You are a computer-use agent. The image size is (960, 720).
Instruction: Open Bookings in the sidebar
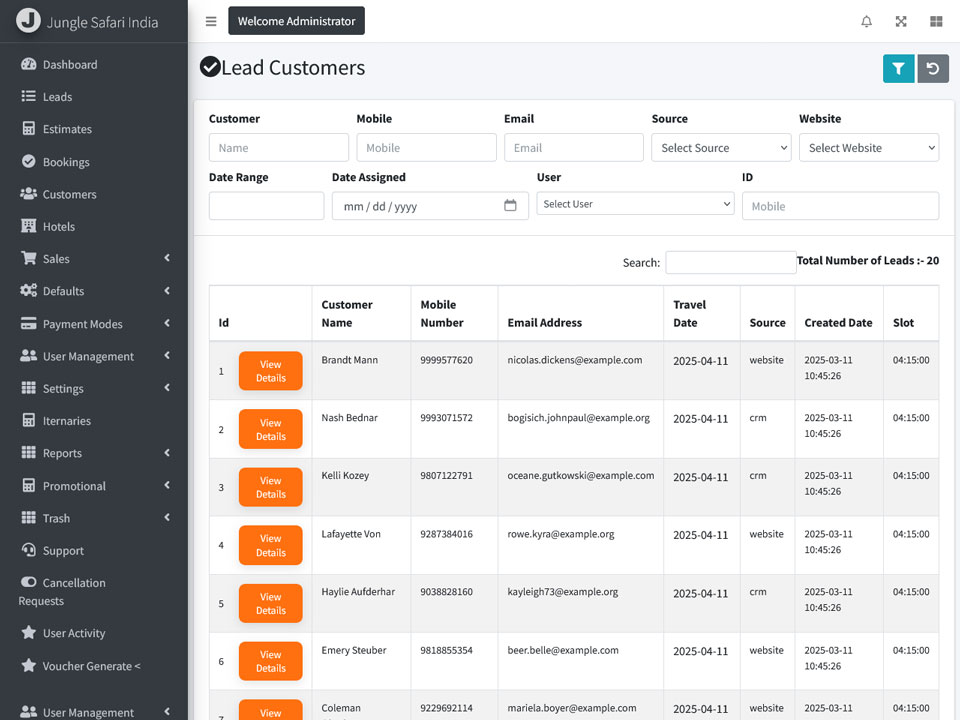pyautogui.click(x=66, y=162)
